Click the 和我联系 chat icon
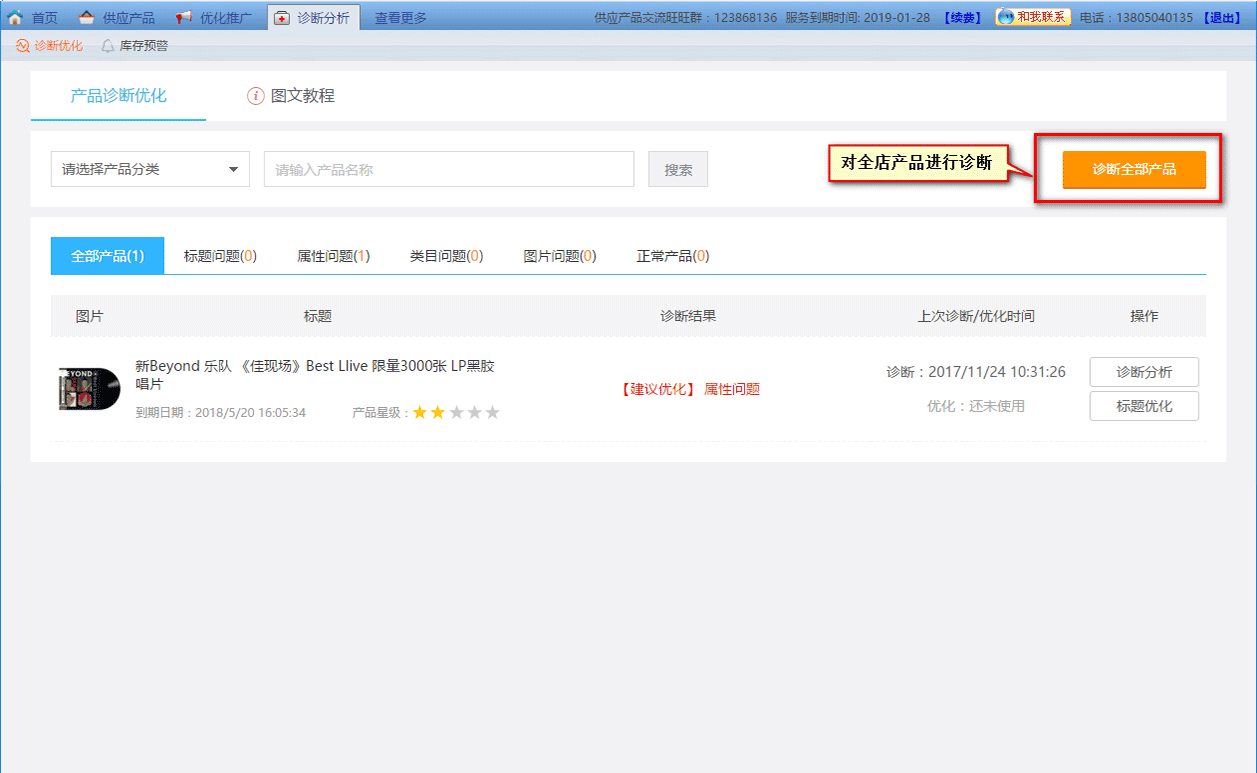 point(1006,17)
